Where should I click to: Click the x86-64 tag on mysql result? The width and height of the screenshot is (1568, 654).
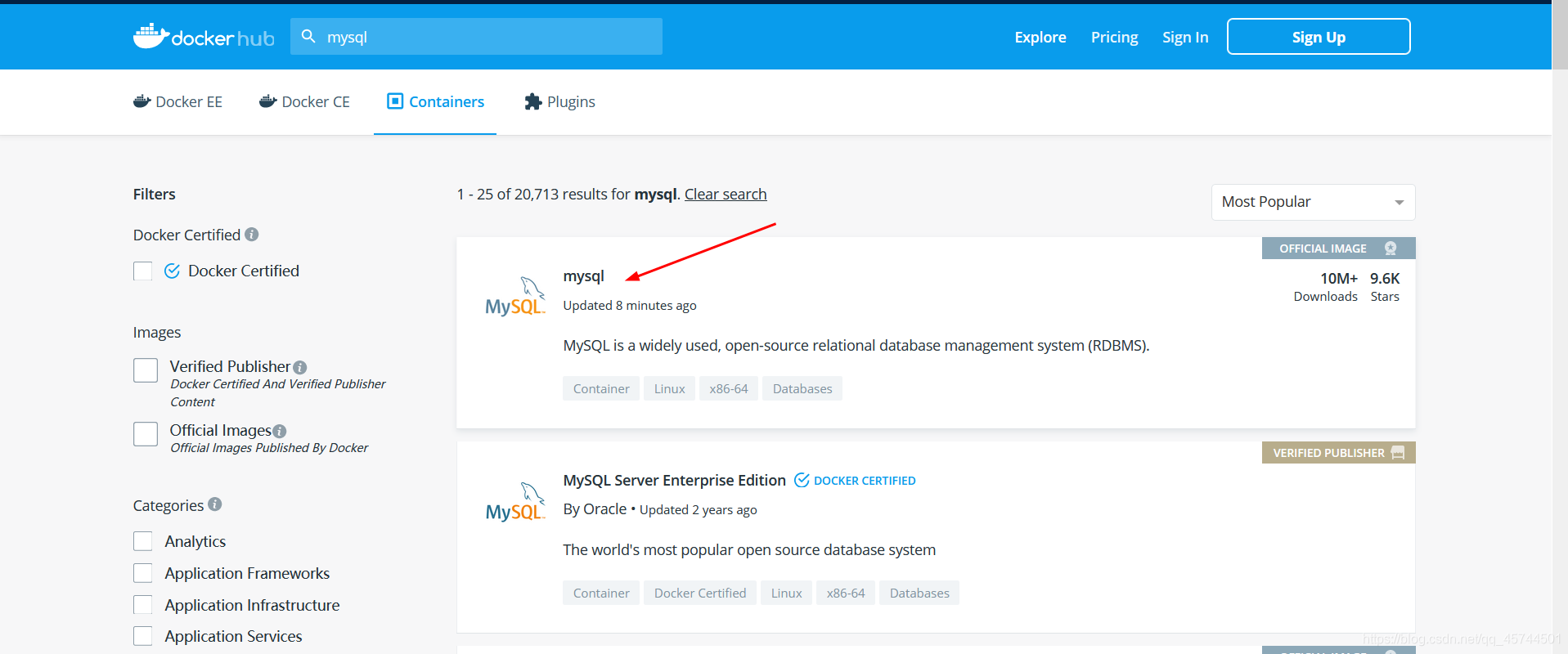point(729,388)
